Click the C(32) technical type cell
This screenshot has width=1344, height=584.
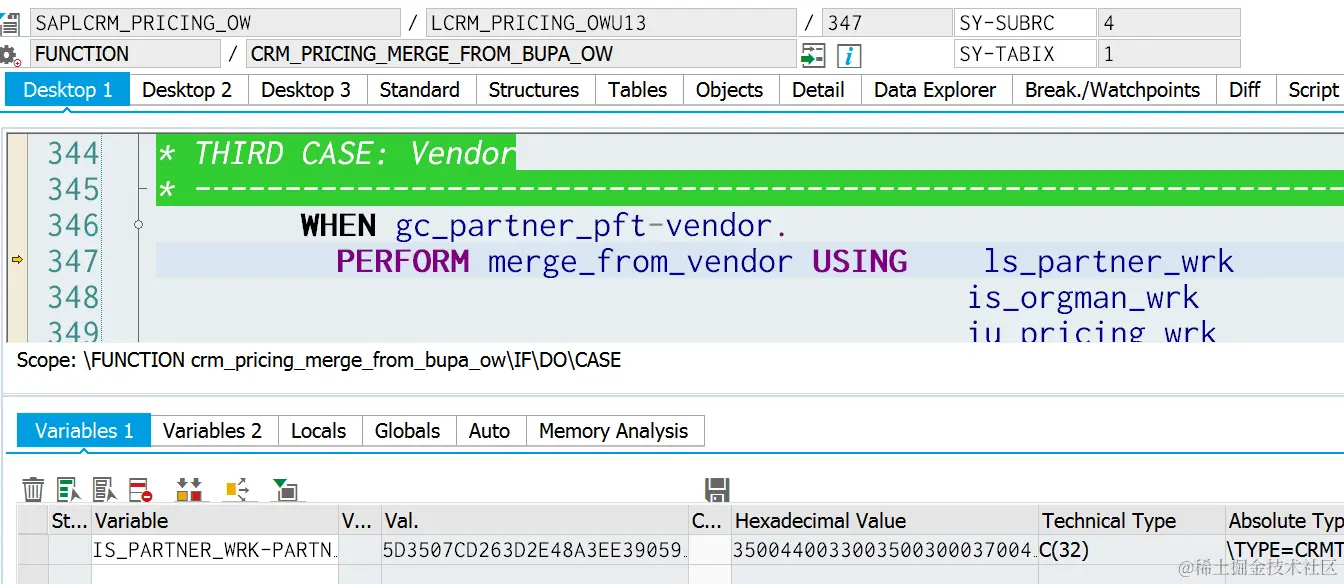(1133, 550)
